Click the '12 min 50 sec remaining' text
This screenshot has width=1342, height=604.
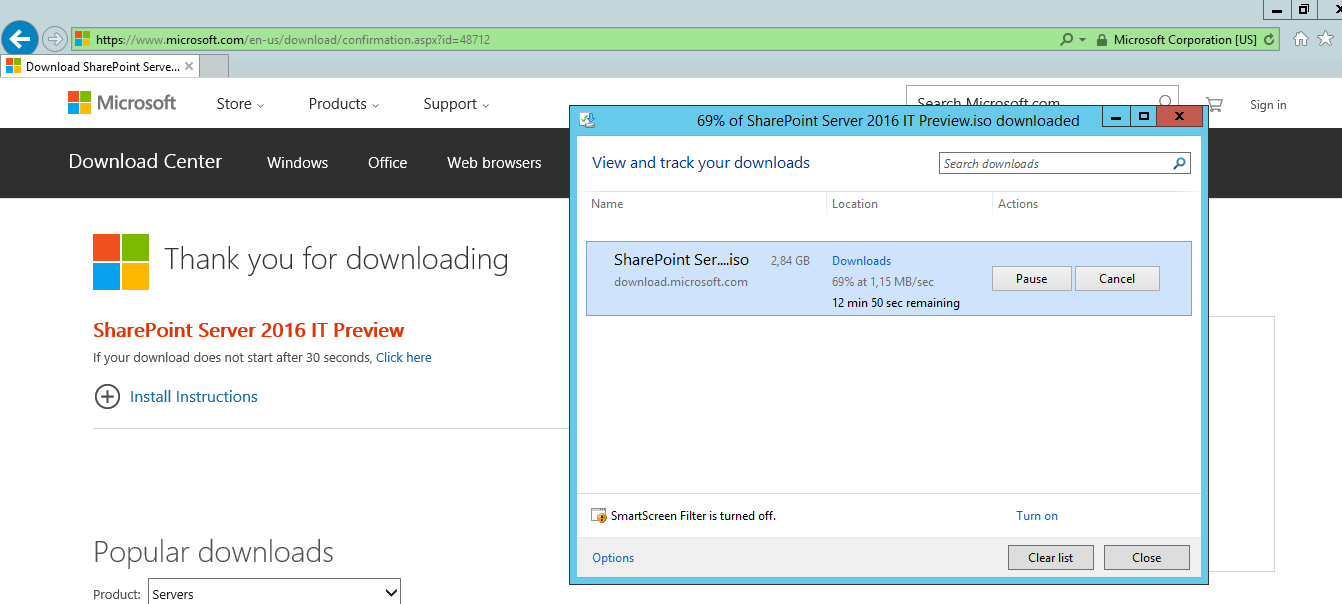click(x=896, y=303)
